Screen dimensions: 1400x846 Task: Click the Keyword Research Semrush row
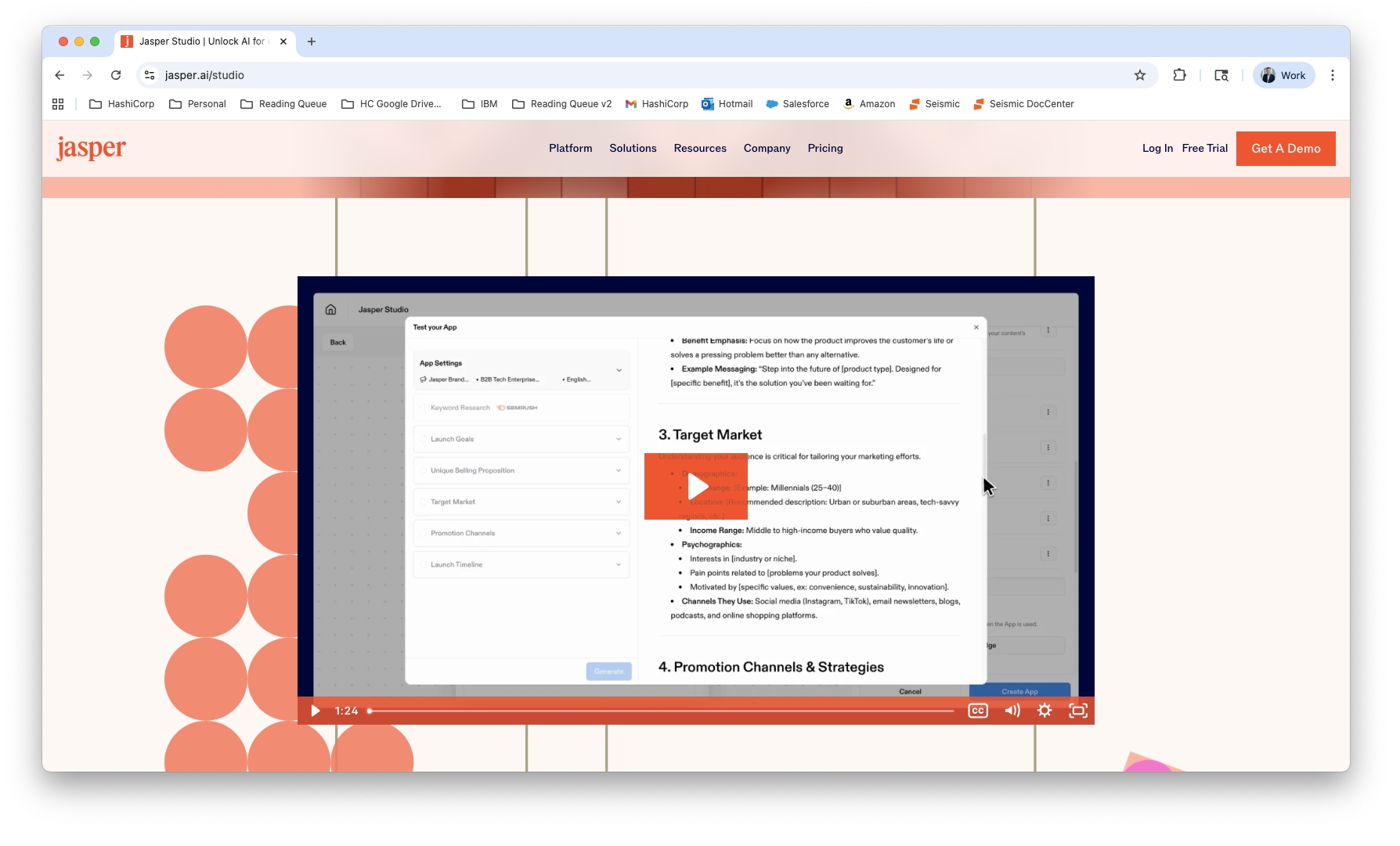(521, 408)
